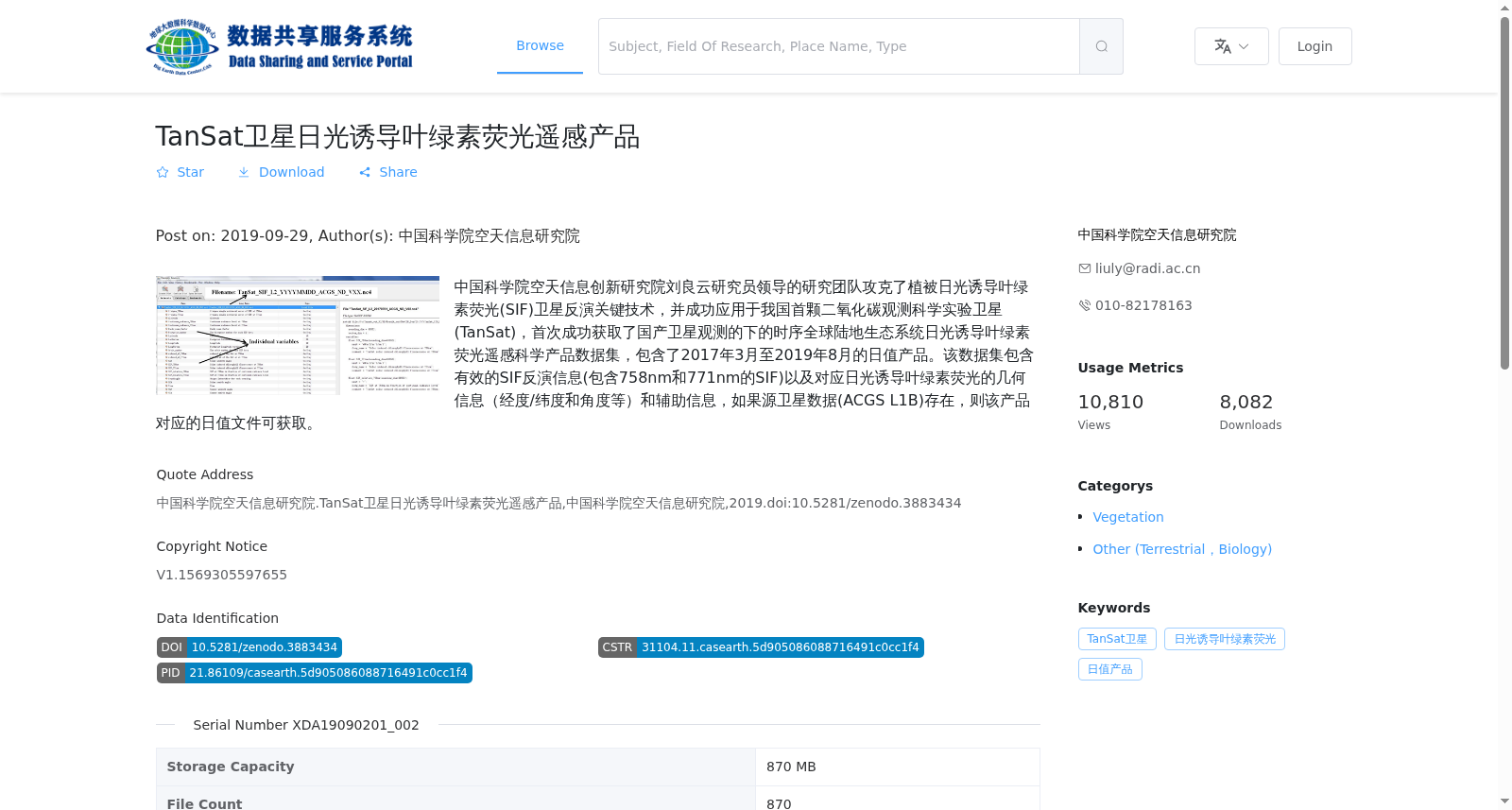Select Serial Number XDA19090201_002 text
The height and width of the screenshot is (810, 1512).
coord(306,725)
